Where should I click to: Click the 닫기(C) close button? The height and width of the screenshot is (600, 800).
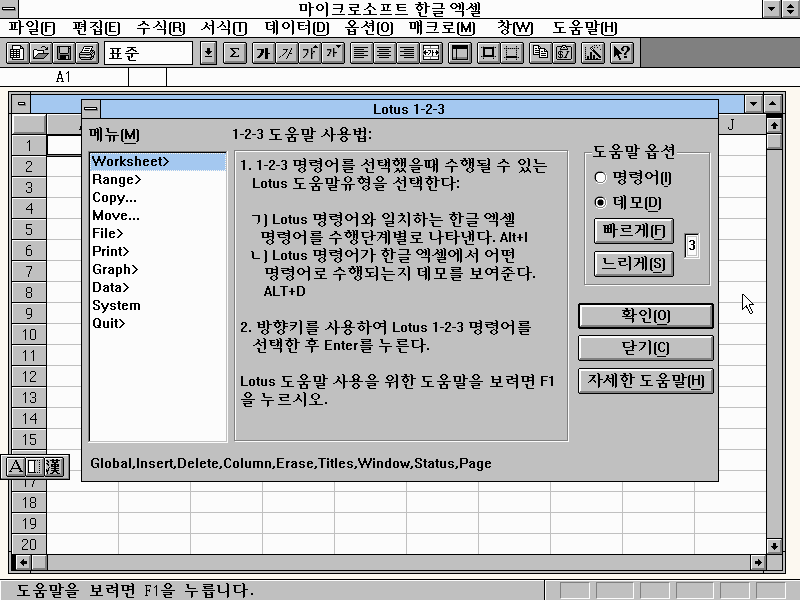coord(645,348)
